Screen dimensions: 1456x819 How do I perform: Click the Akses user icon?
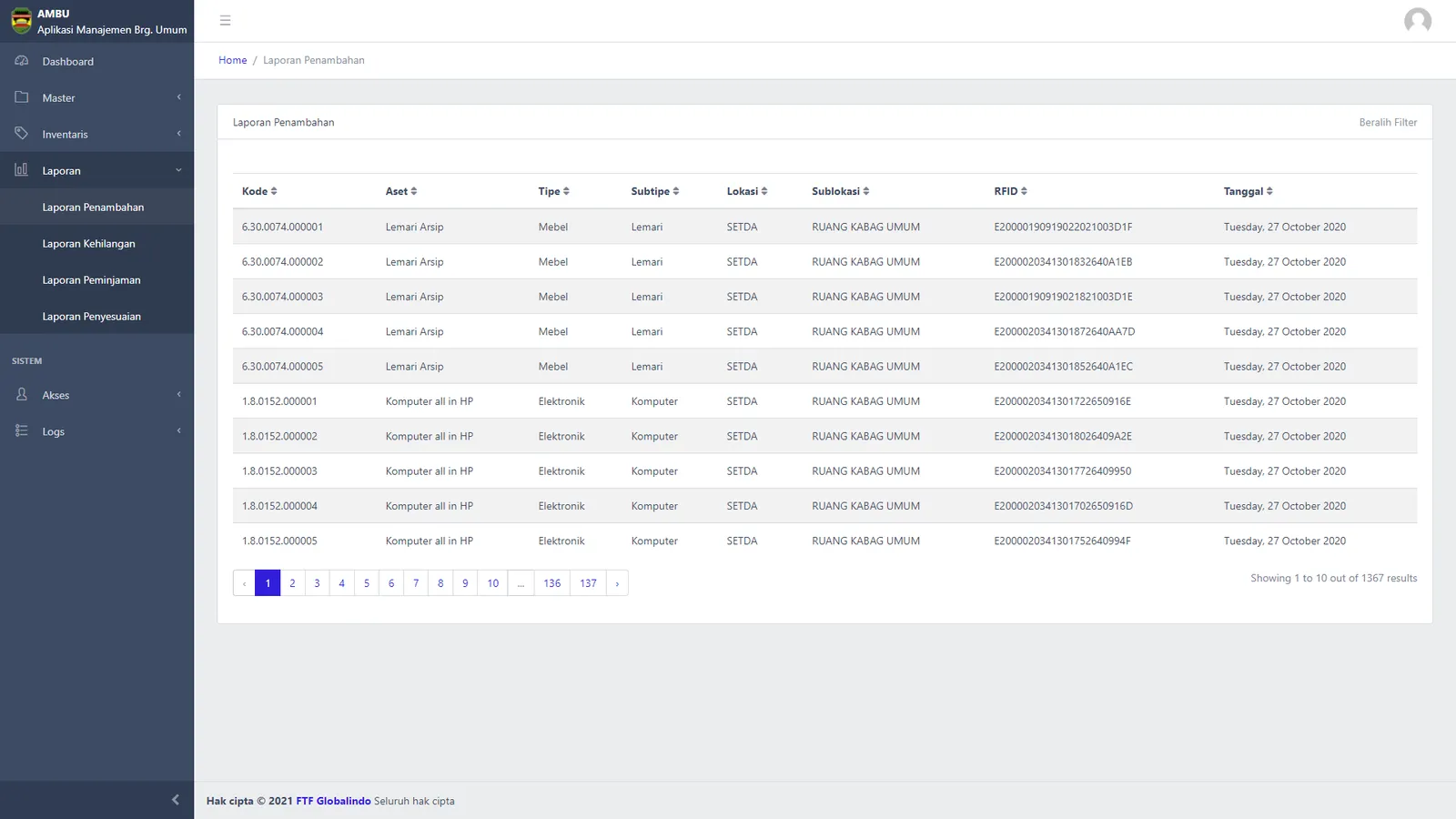click(x=22, y=395)
